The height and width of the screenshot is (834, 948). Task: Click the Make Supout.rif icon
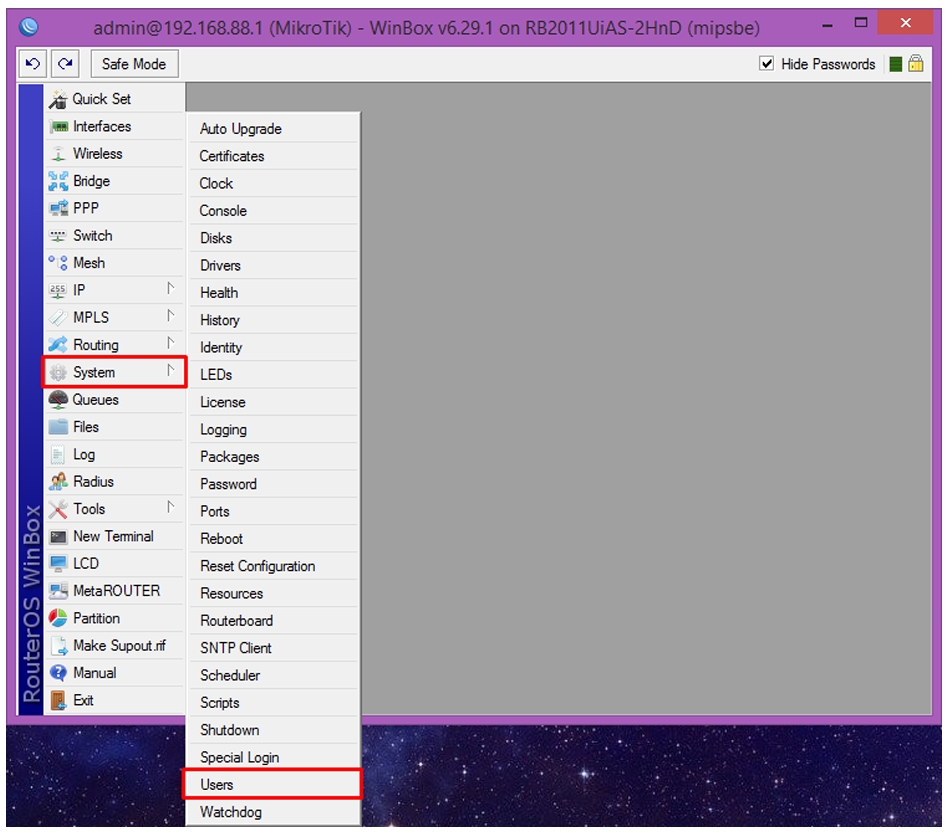pos(59,646)
